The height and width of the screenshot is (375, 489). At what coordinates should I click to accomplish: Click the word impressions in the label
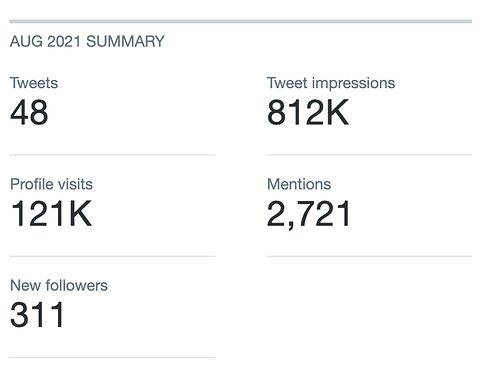(353, 83)
